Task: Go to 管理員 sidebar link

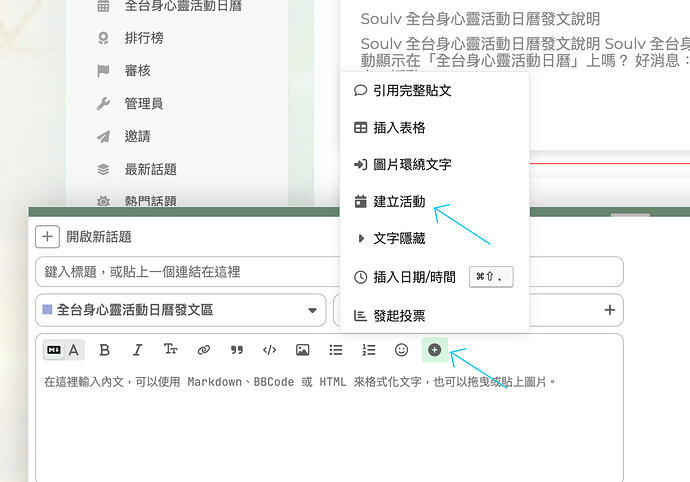Action: click(143, 104)
